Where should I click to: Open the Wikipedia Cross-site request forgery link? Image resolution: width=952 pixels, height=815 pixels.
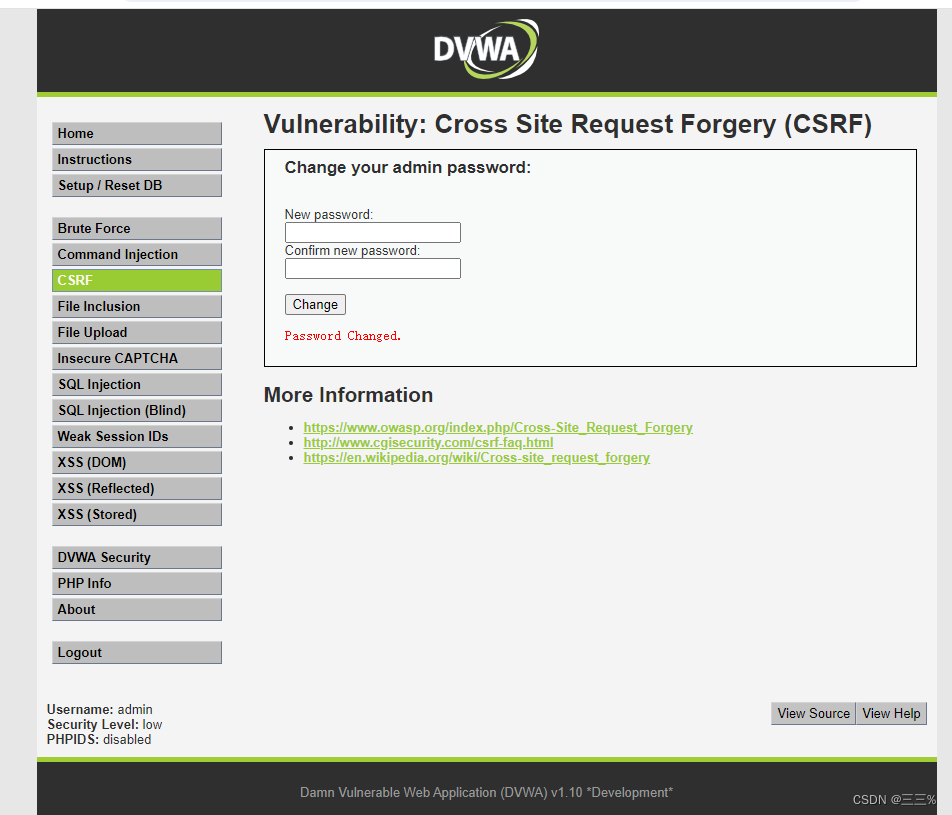[477, 458]
